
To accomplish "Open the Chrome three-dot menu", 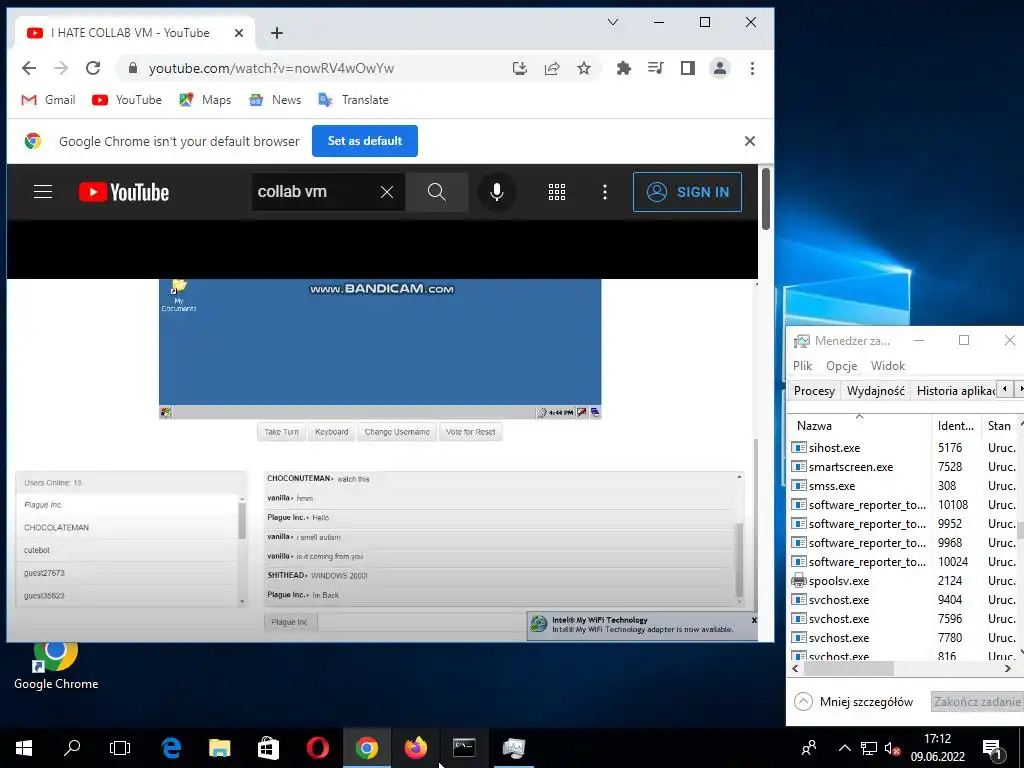I will tap(752, 68).
